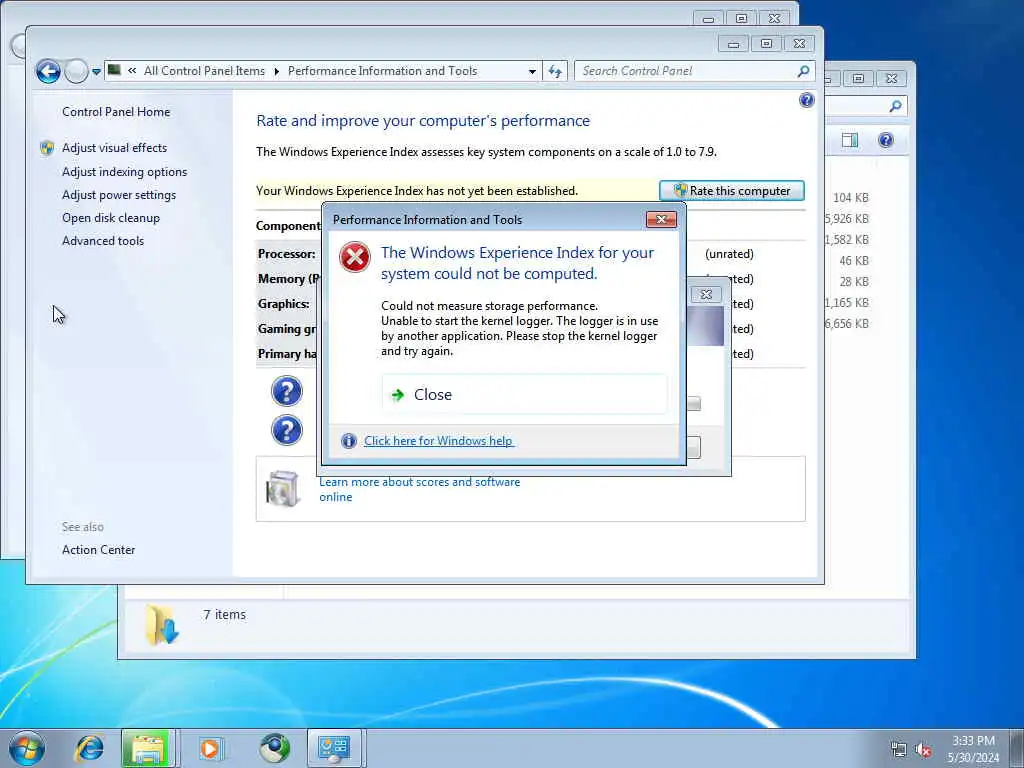Launch Internet Explorer from the taskbar

point(89,748)
